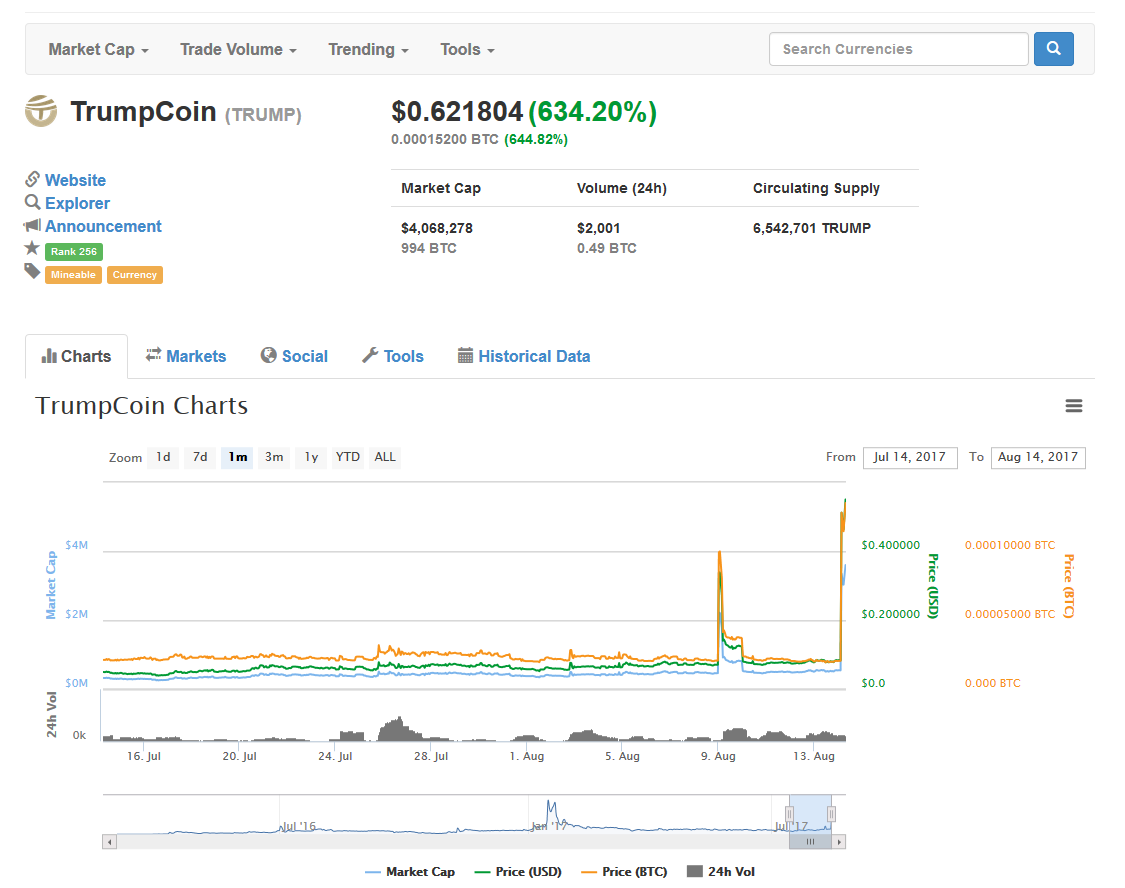Click the $4,068,278 market cap value
The image size is (1125, 888).
[x=437, y=228]
